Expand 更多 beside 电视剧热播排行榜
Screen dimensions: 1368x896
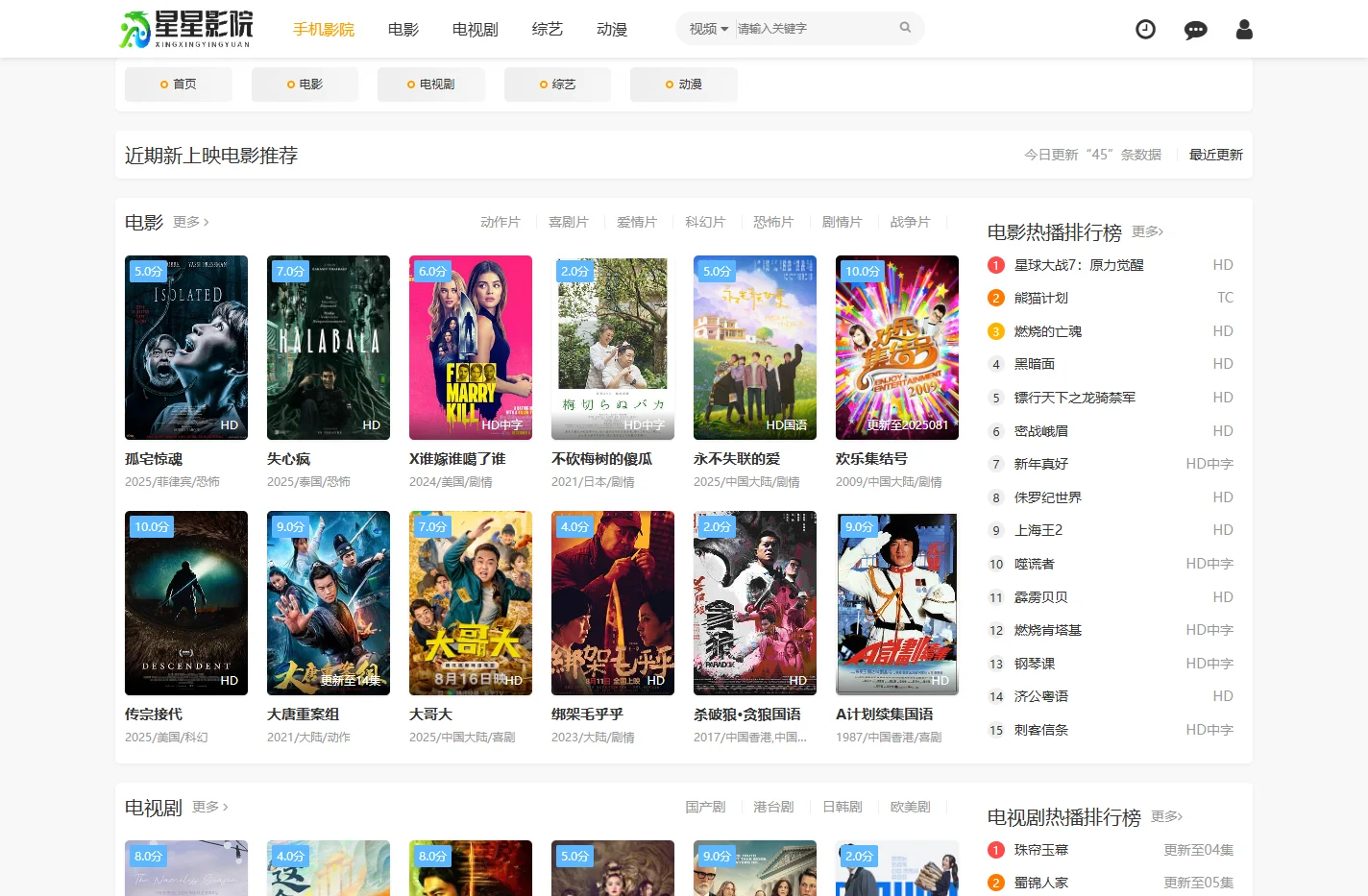[1167, 816]
